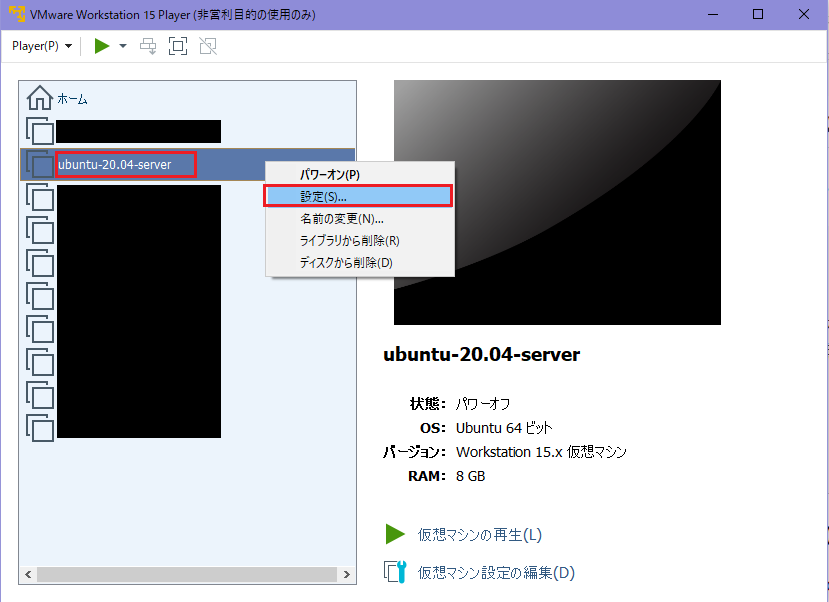Click the VM preview thumbnail
The height and width of the screenshot is (602, 829).
click(x=557, y=202)
